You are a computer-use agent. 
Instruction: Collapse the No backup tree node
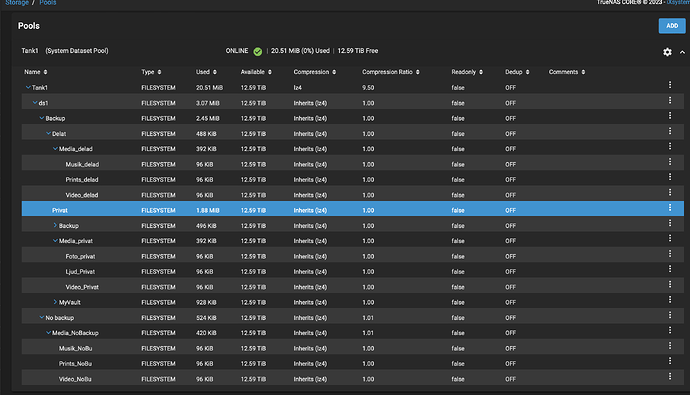click(x=41, y=317)
